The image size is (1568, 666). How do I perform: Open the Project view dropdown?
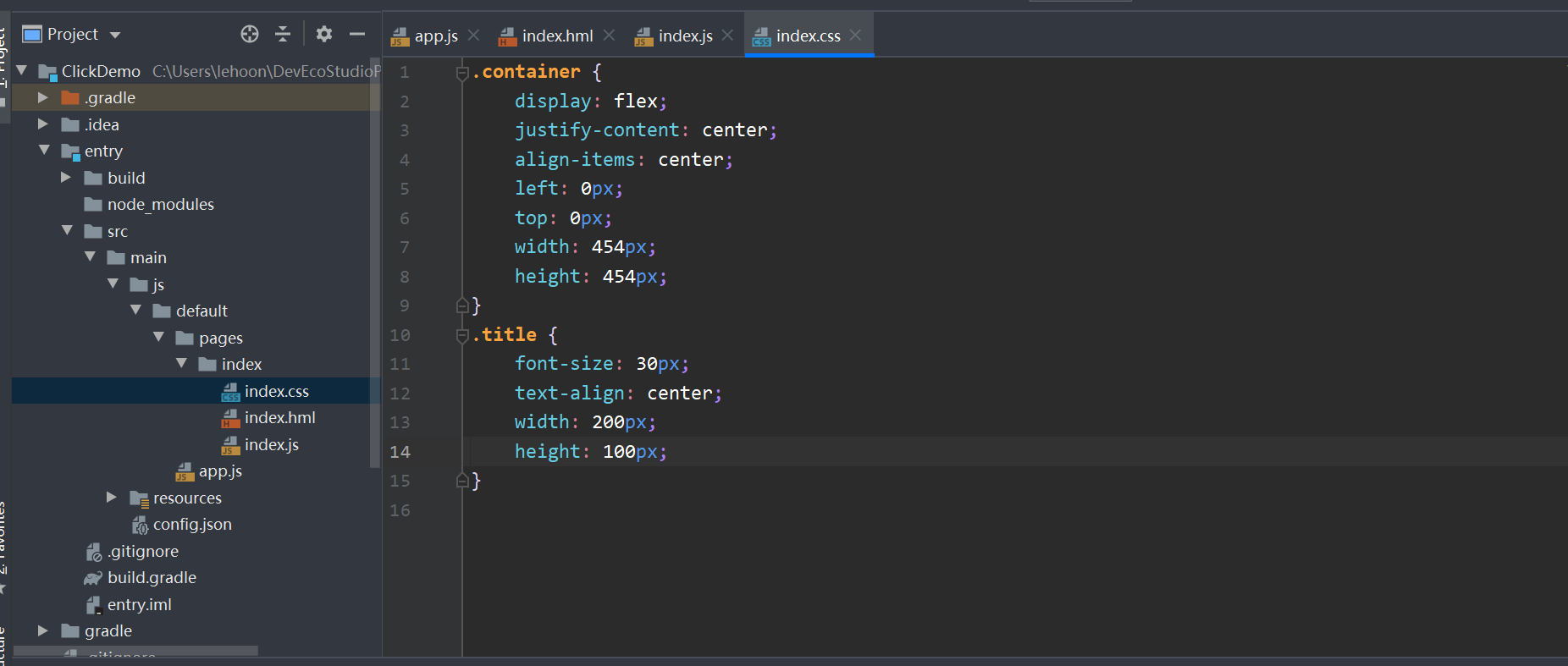pyautogui.click(x=116, y=35)
